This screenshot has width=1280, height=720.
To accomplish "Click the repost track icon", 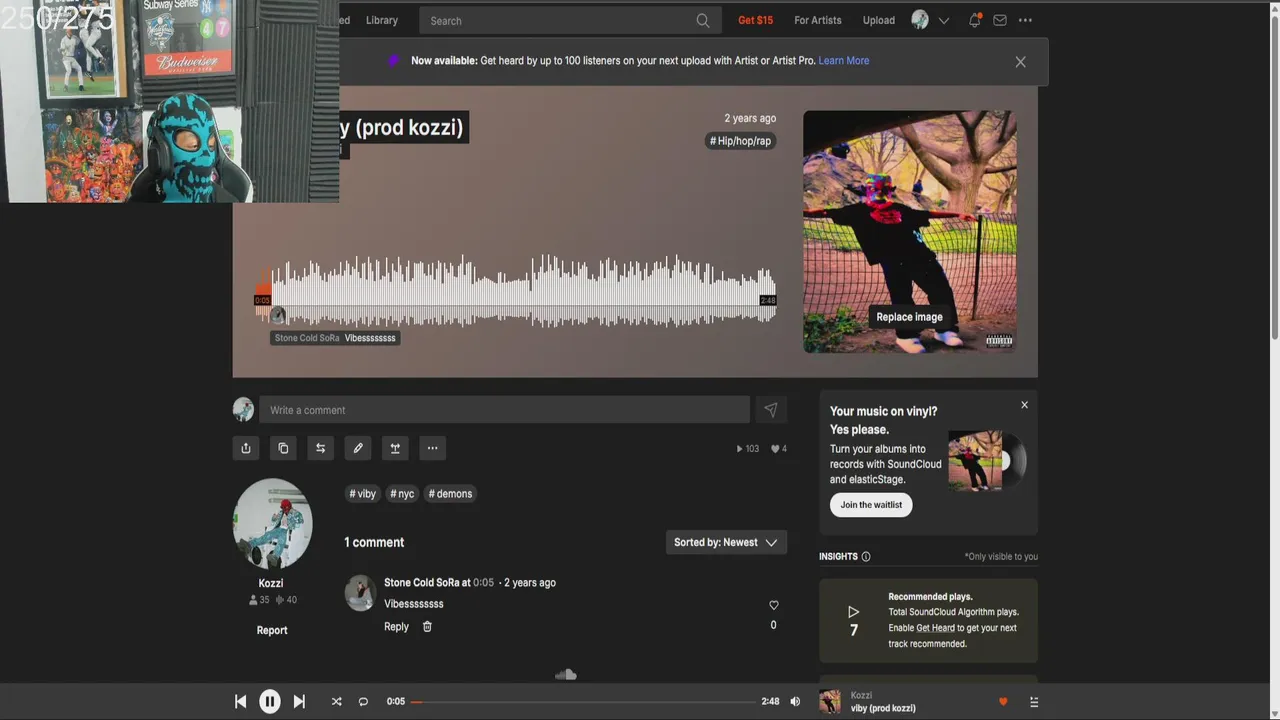I will [x=320, y=448].
